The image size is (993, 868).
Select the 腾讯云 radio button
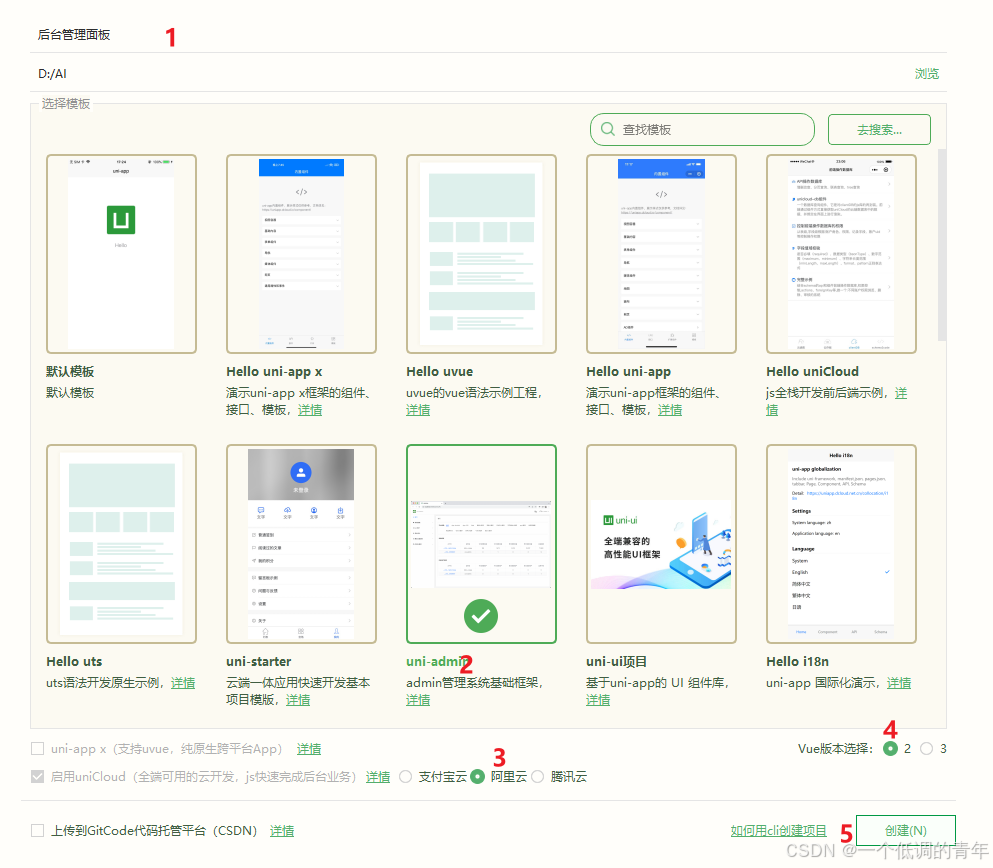click(x=537, y=776)
